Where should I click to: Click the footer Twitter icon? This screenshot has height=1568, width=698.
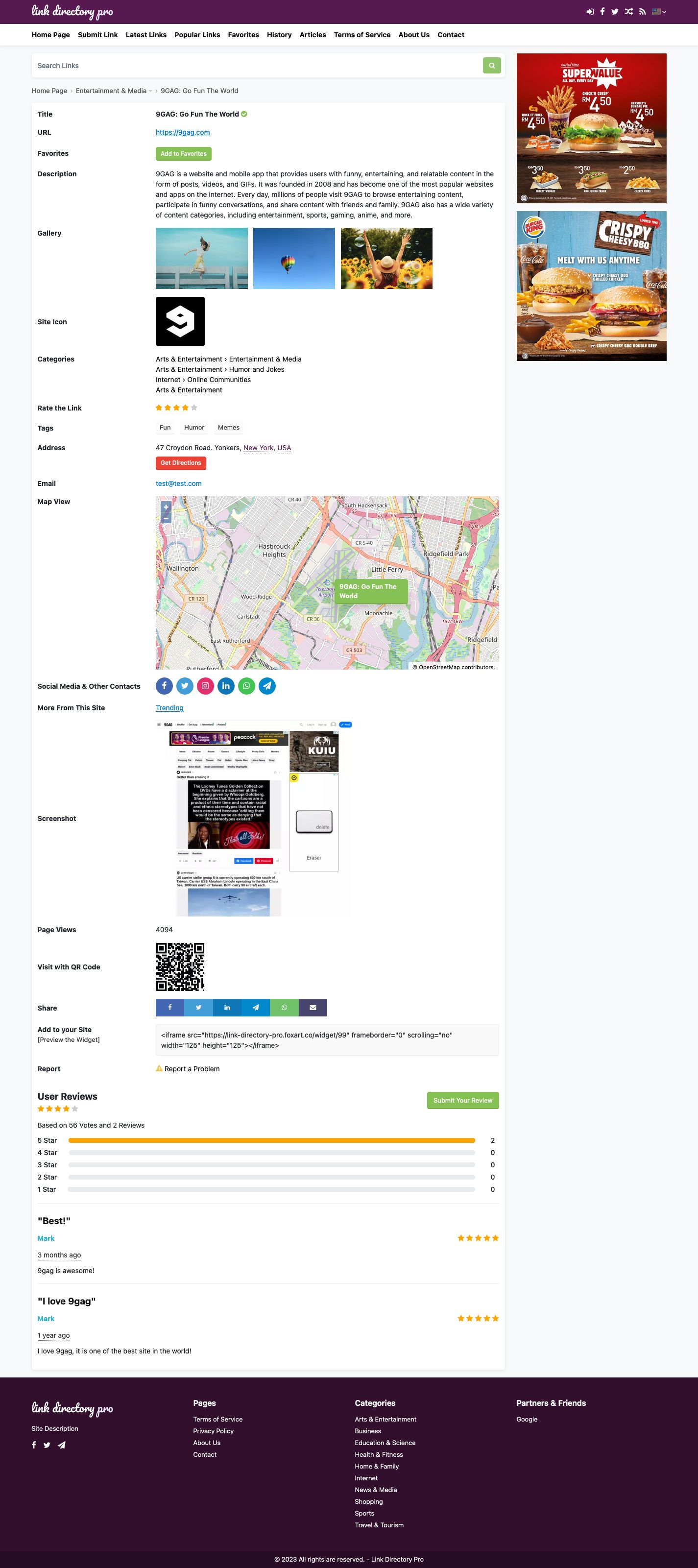click(x=47, y=1445)
